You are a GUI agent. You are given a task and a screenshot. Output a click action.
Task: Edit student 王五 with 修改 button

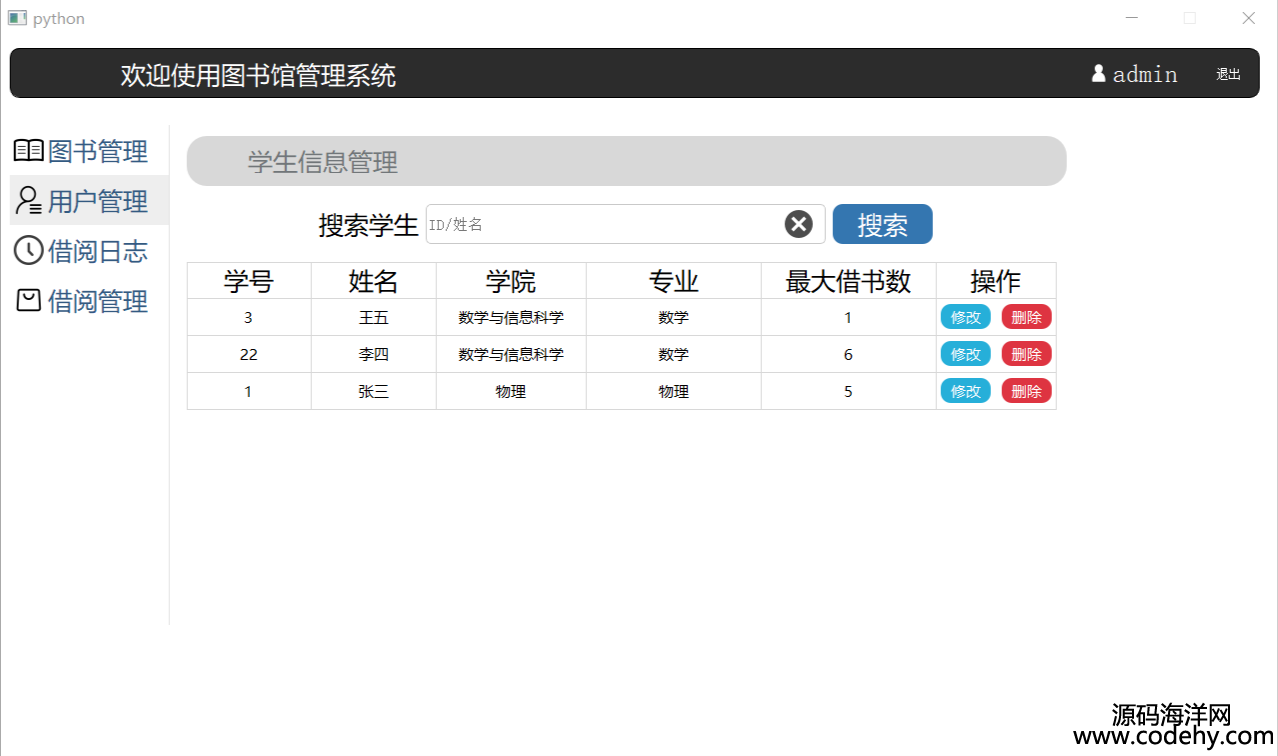[965, 318]
